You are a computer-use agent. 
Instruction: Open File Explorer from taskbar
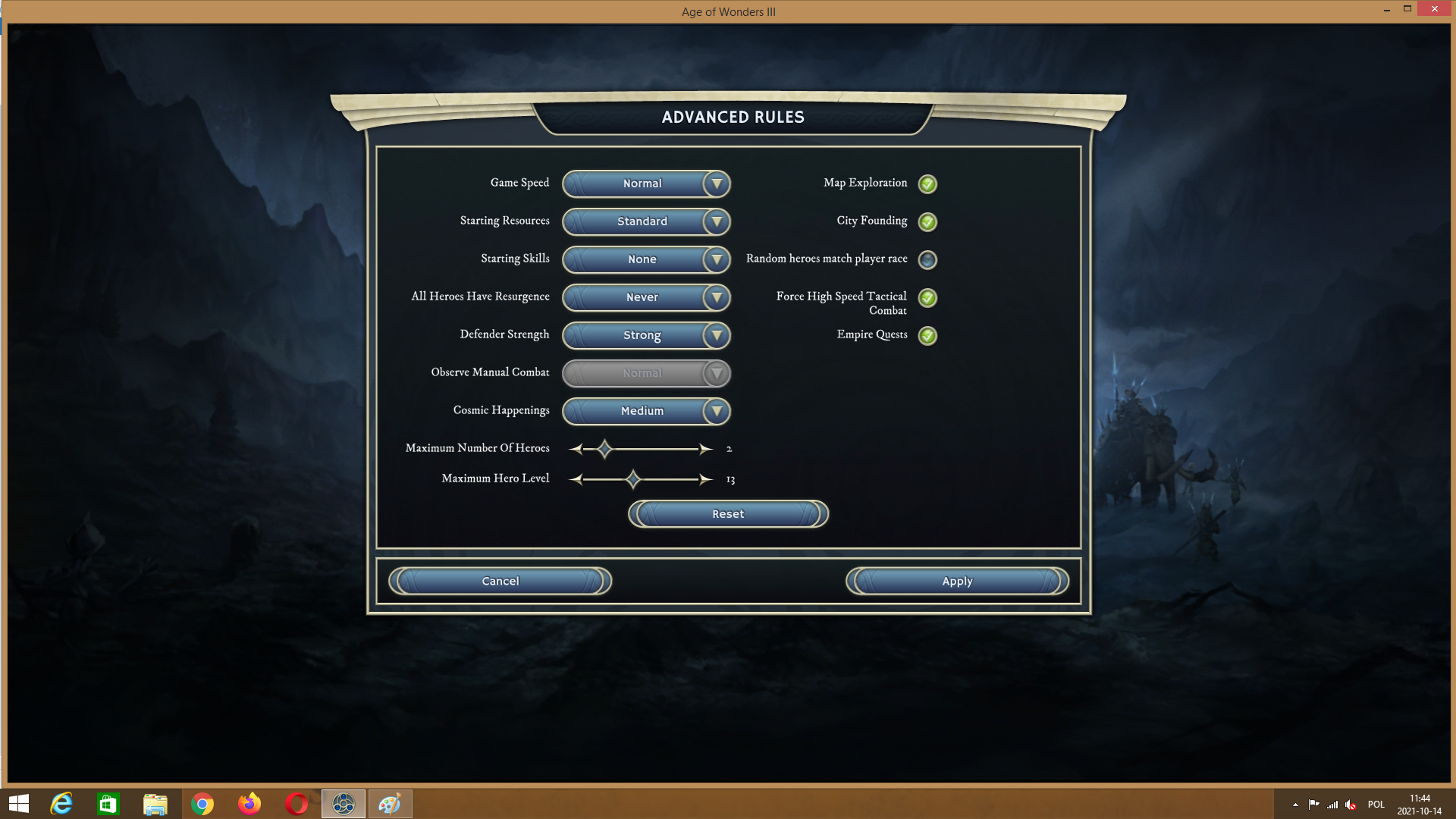click(155, 804)
